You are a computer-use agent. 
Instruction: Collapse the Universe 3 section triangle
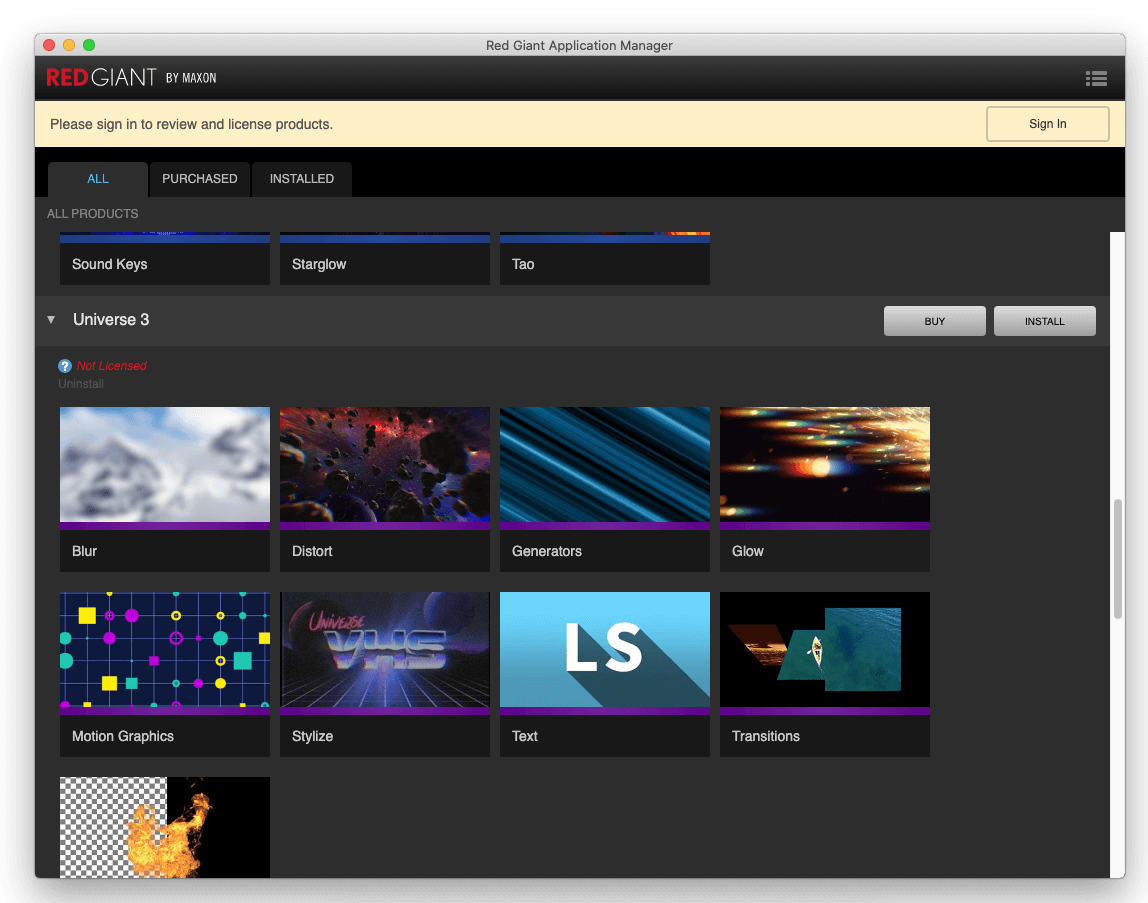(x=51, y=319)
